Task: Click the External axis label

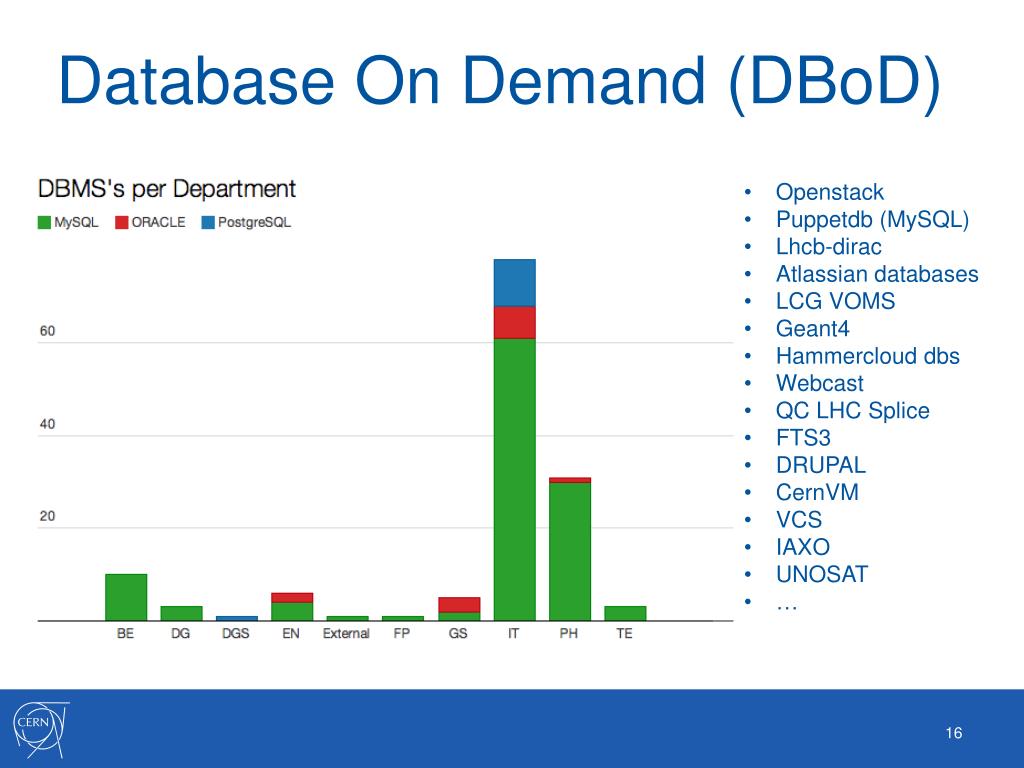Action: [346, 633]
